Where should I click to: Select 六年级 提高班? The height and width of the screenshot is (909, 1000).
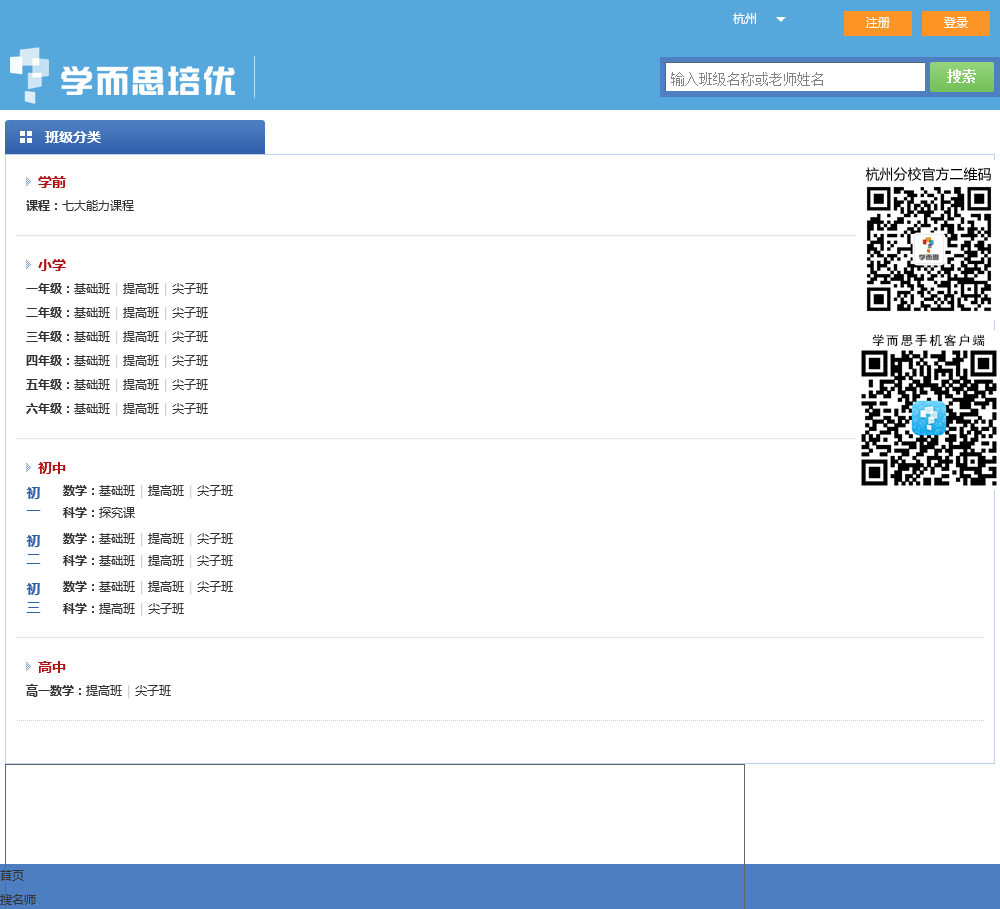(x=141, y=409)
